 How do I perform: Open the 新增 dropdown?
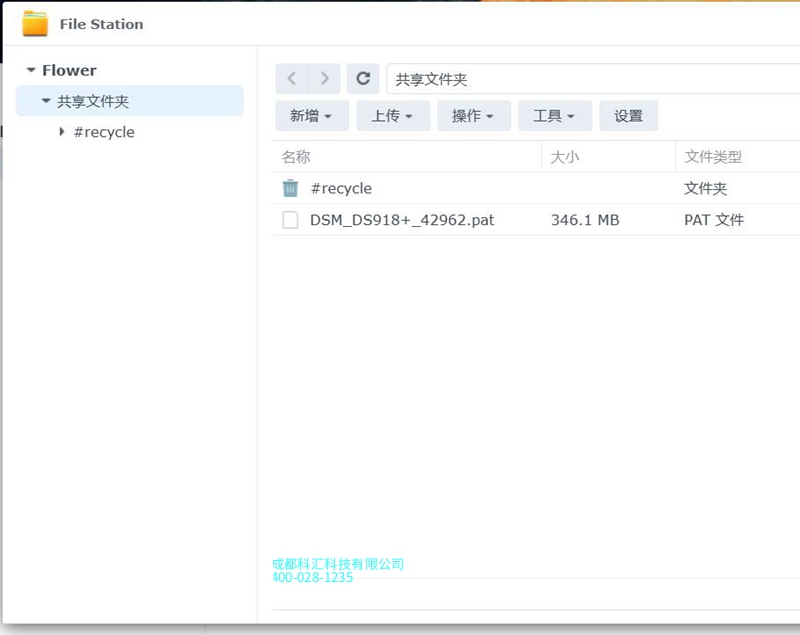(312, 116)
